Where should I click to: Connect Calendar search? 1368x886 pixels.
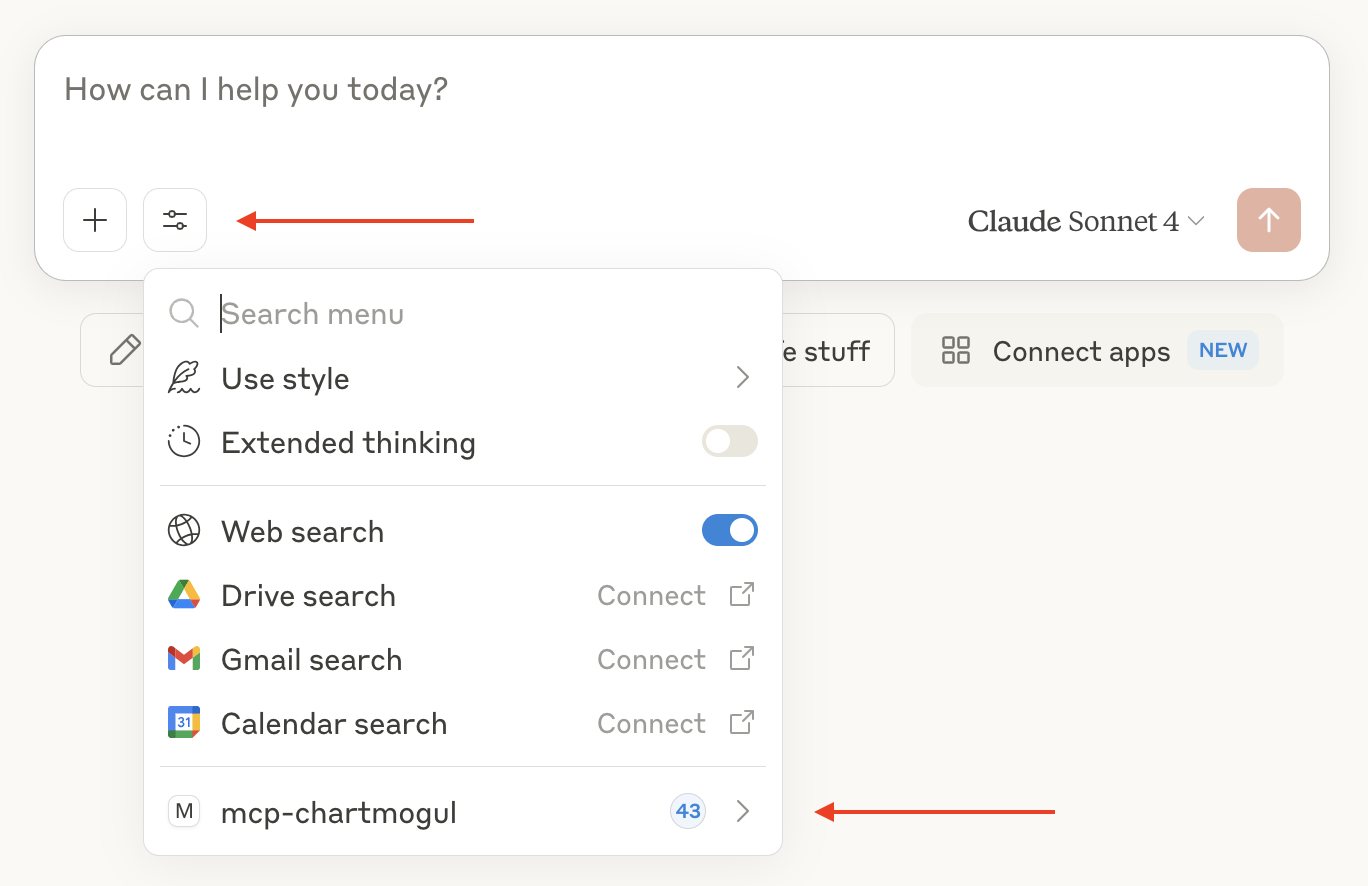651,724
